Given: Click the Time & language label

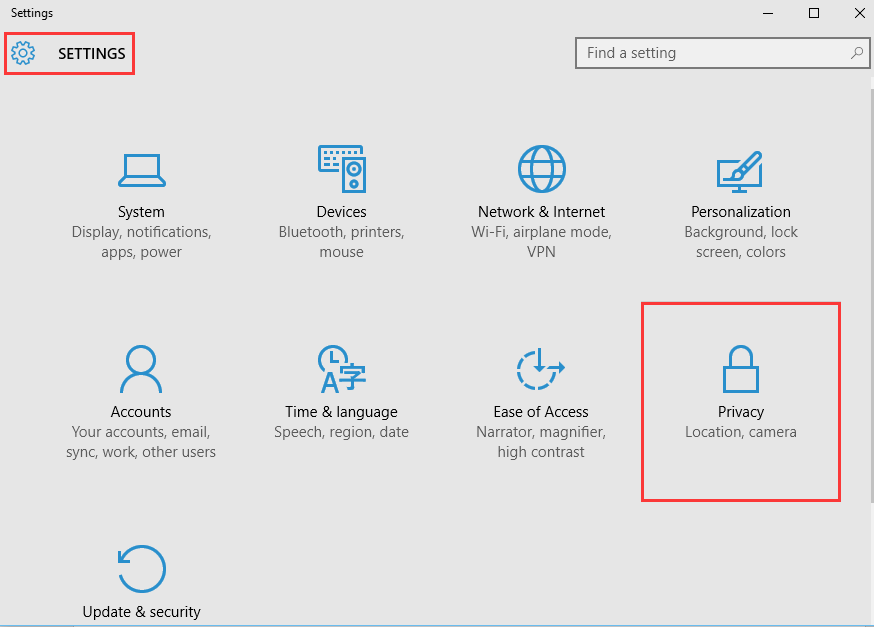Looking at the screenshot, I should [341, 412].
